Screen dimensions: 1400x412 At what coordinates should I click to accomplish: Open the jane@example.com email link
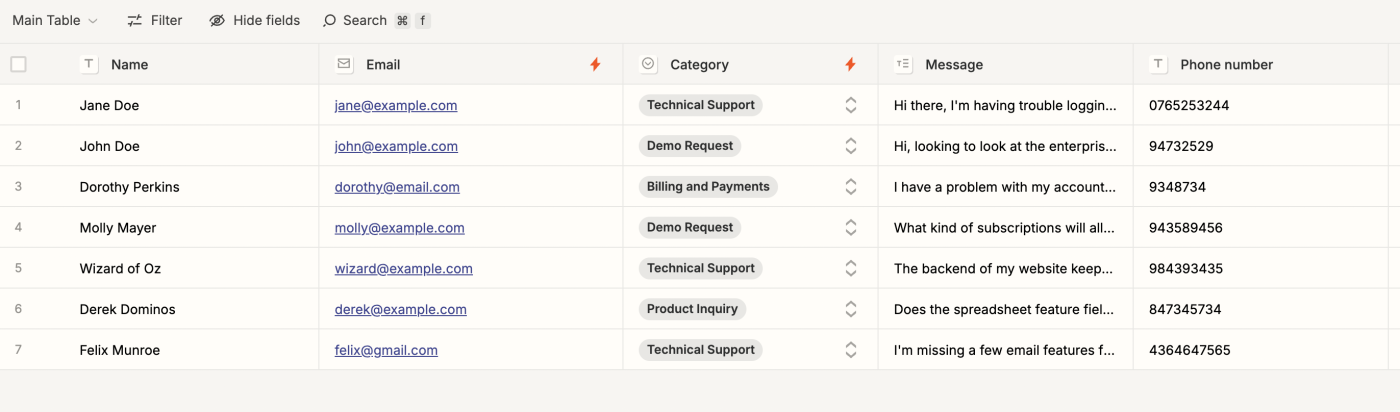396,105
